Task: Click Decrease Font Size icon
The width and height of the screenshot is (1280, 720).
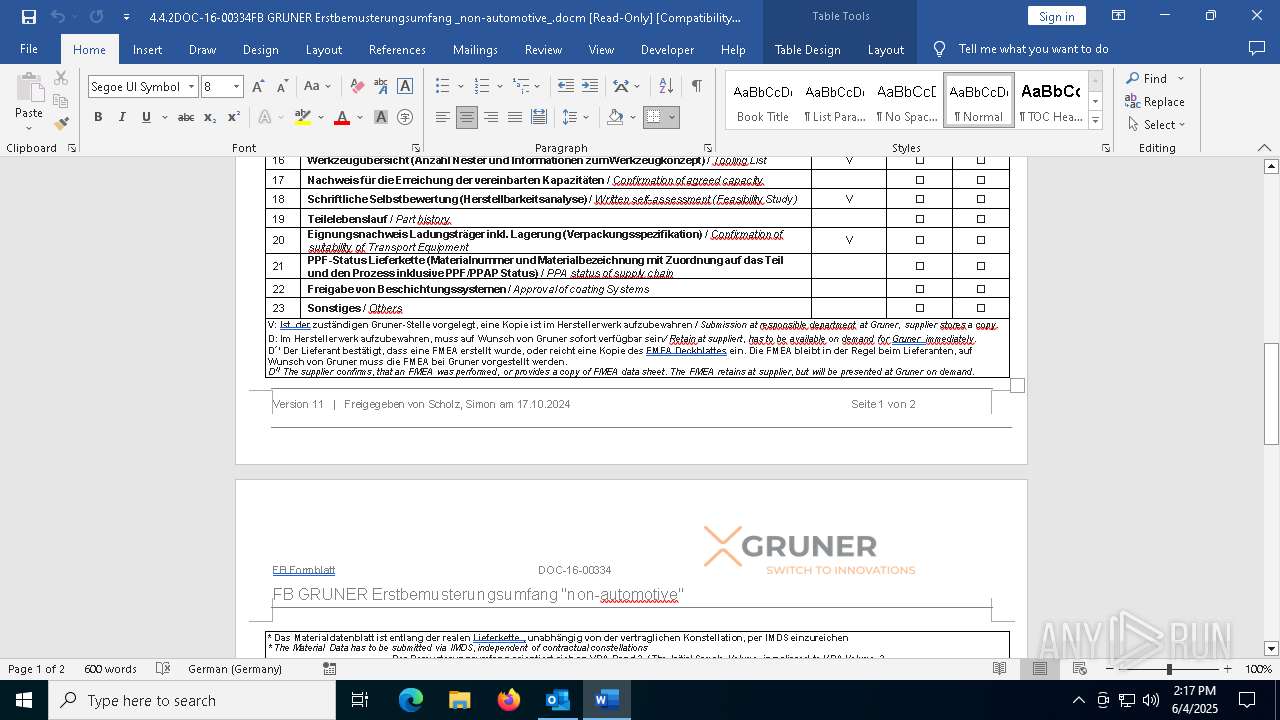Action: 282,87
